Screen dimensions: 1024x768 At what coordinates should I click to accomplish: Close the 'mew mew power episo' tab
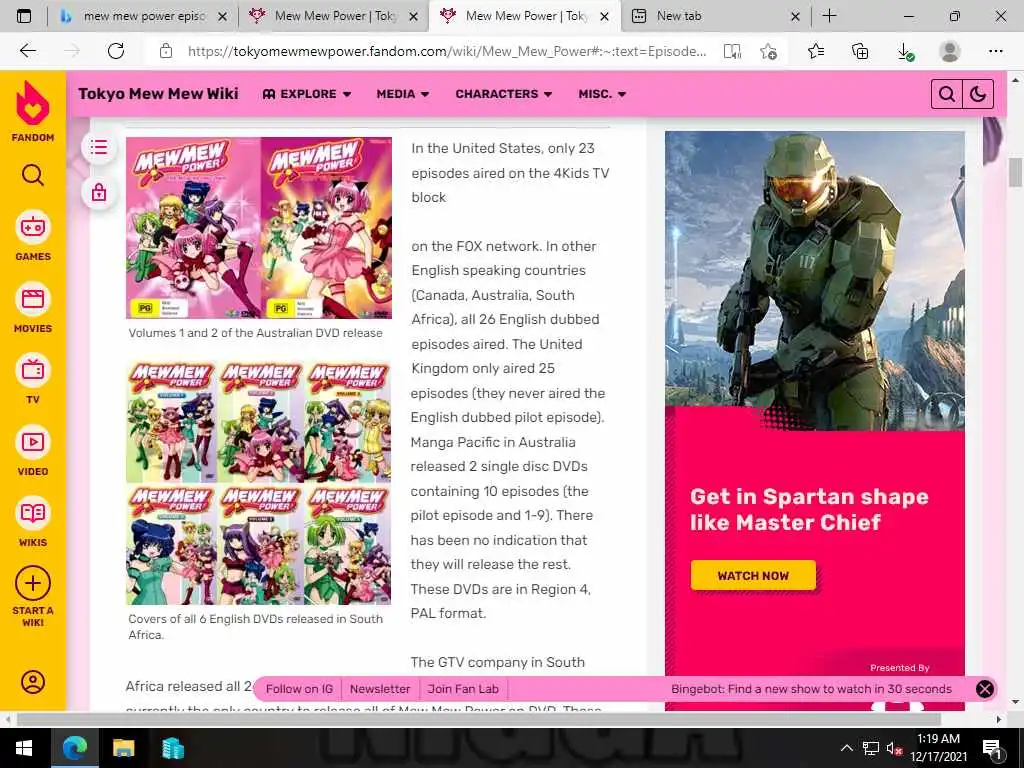click(222, 17)
